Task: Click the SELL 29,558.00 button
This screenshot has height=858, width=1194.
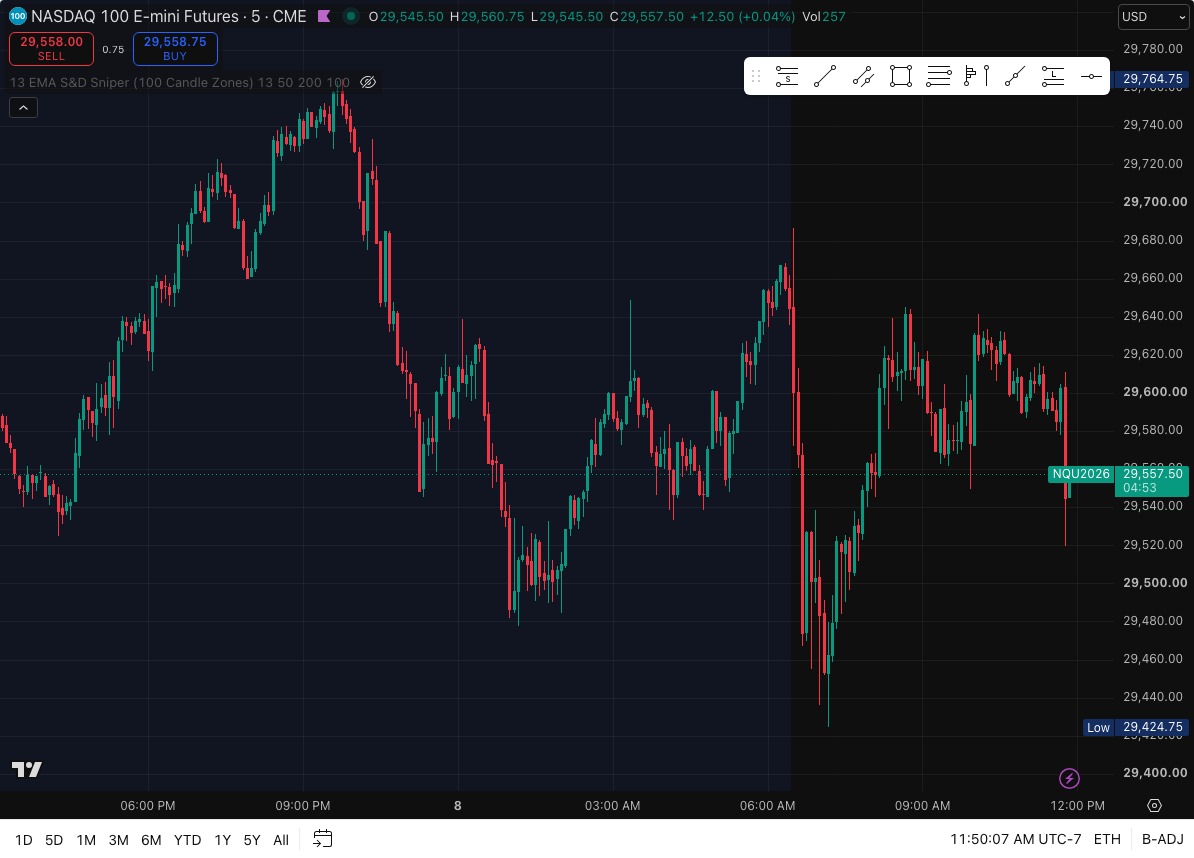Action: (x=52, y=49)
